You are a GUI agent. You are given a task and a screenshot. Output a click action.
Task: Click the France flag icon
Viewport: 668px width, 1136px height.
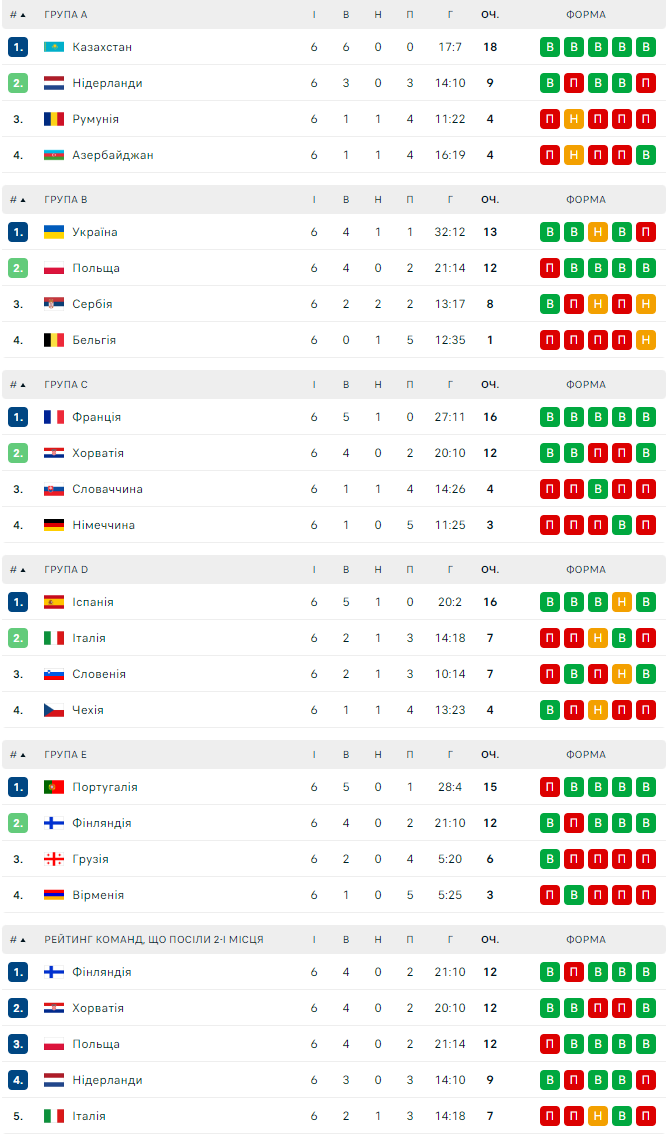click(x=54, y=417)
